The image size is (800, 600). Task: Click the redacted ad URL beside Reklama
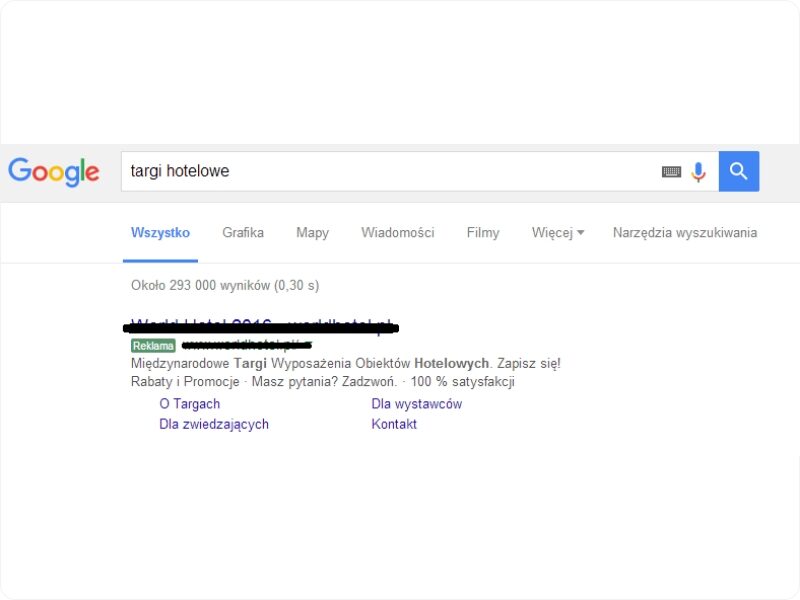coord(246,346)
